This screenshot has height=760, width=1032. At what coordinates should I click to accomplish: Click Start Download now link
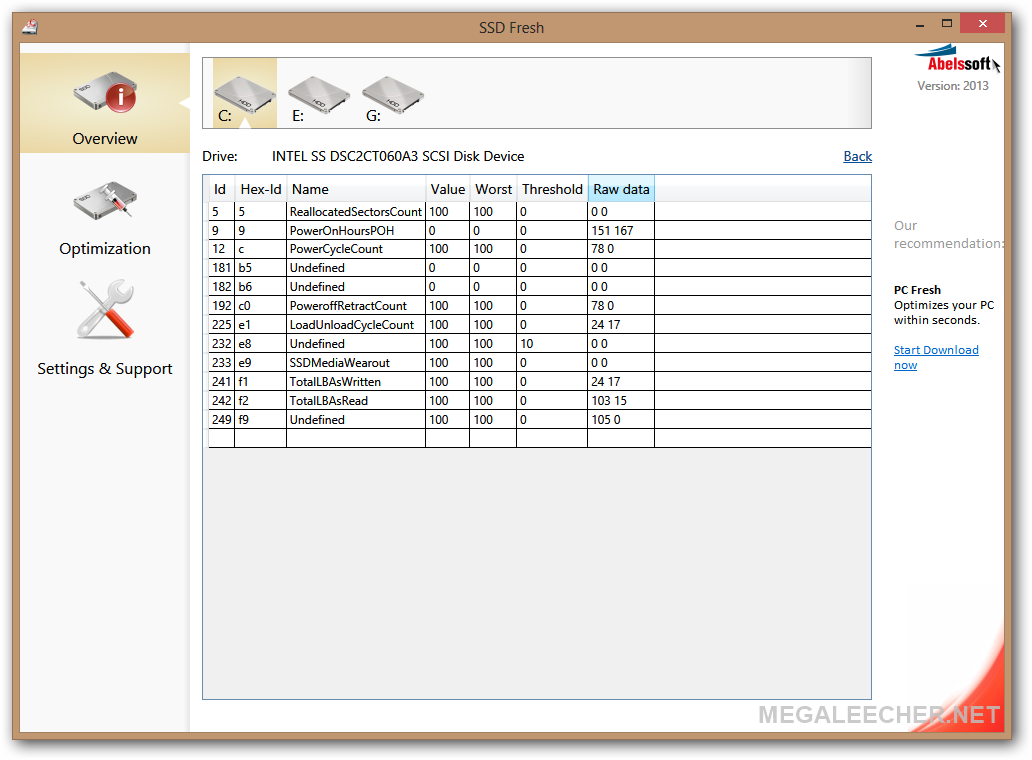coord(935,357)
